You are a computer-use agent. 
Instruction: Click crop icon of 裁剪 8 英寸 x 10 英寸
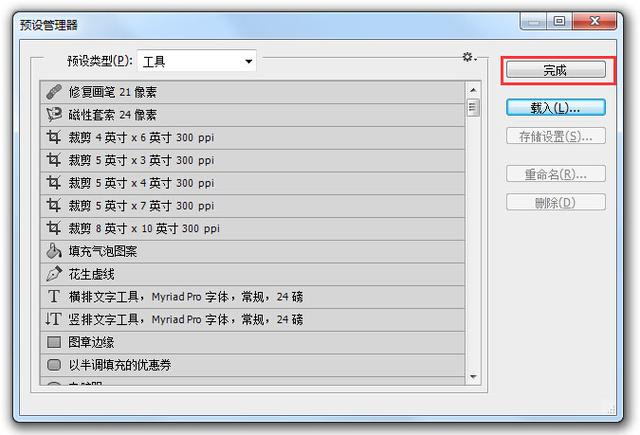coord(54,228)
